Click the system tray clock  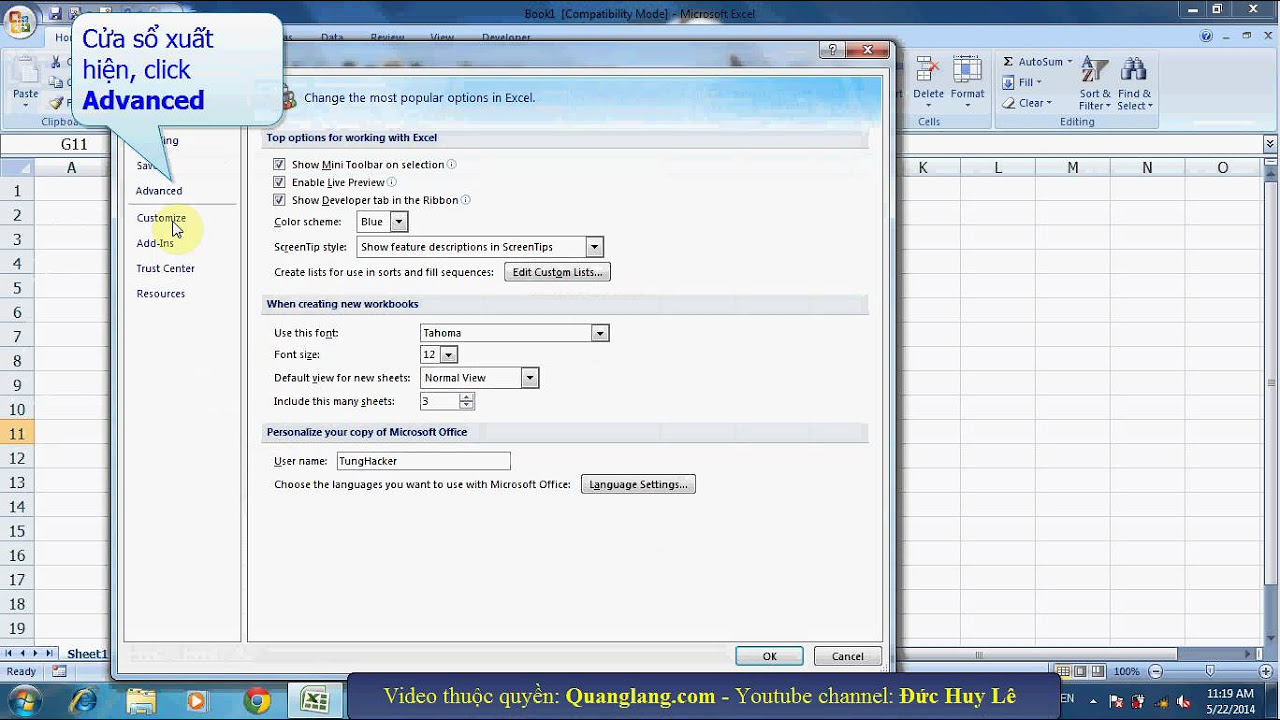click(1230, 701)
